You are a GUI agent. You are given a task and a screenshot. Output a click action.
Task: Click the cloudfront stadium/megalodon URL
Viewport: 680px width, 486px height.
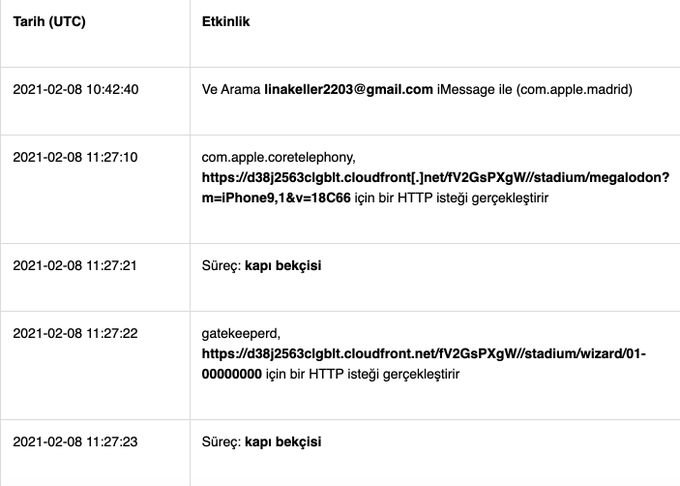[x=435, y=177]
